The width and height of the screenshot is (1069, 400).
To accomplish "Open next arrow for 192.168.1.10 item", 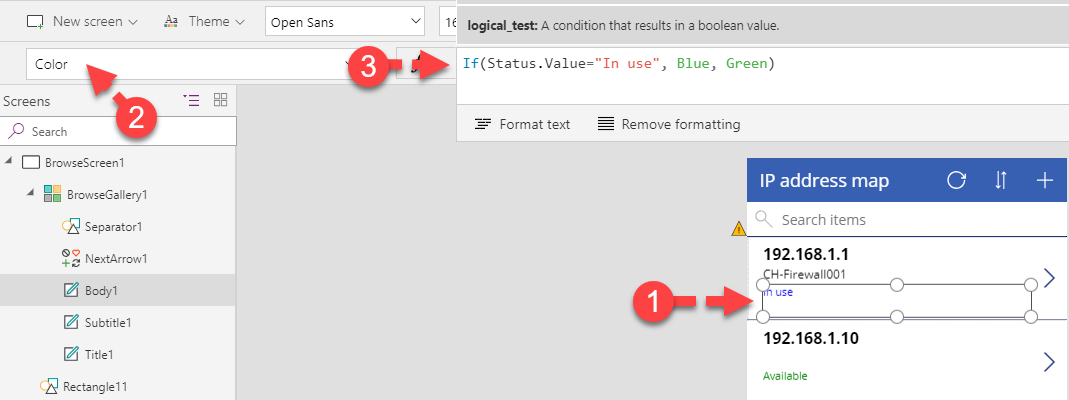I will click(x=1049, y=362).
